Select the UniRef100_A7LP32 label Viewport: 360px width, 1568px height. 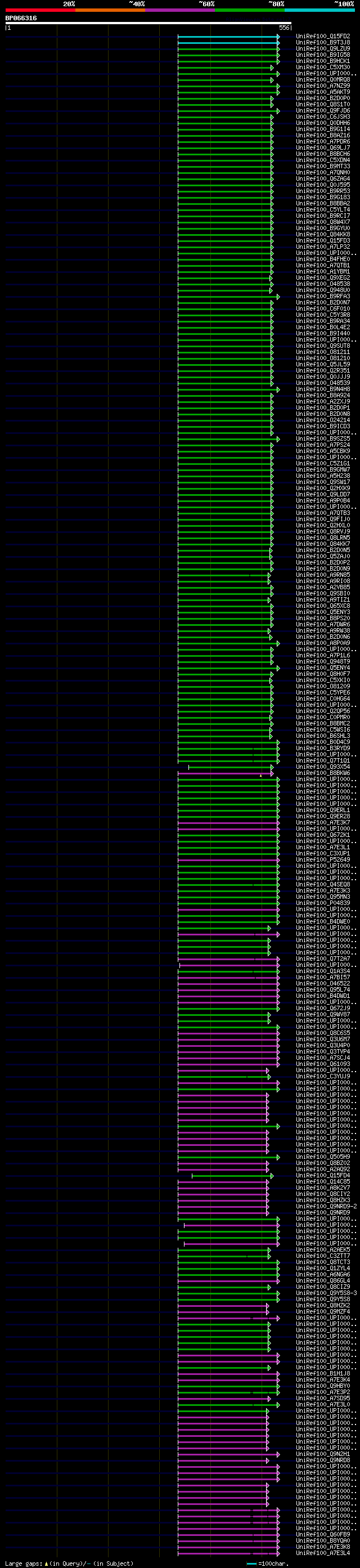coord(323,247)
